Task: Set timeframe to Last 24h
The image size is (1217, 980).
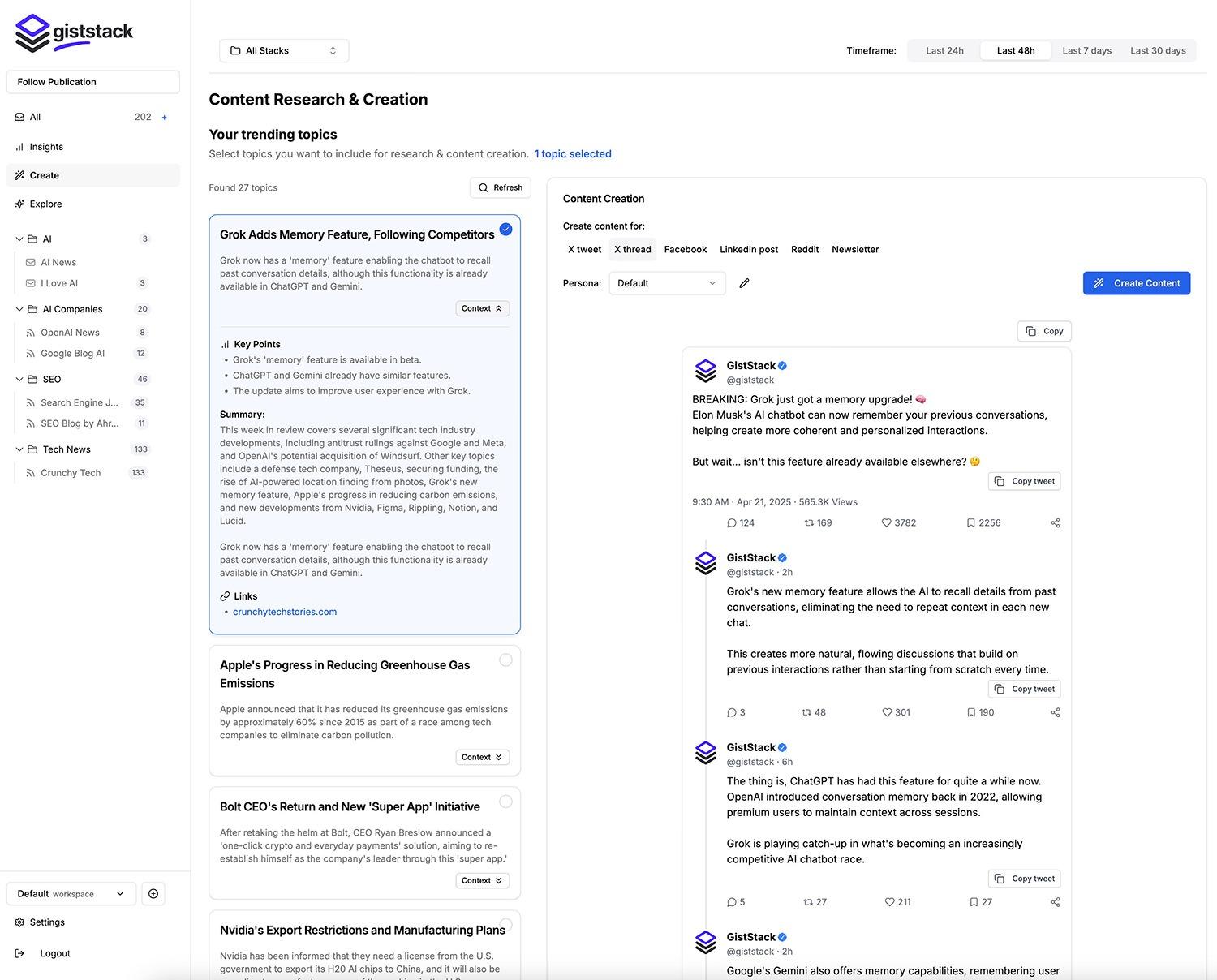Action: point(944,50)
